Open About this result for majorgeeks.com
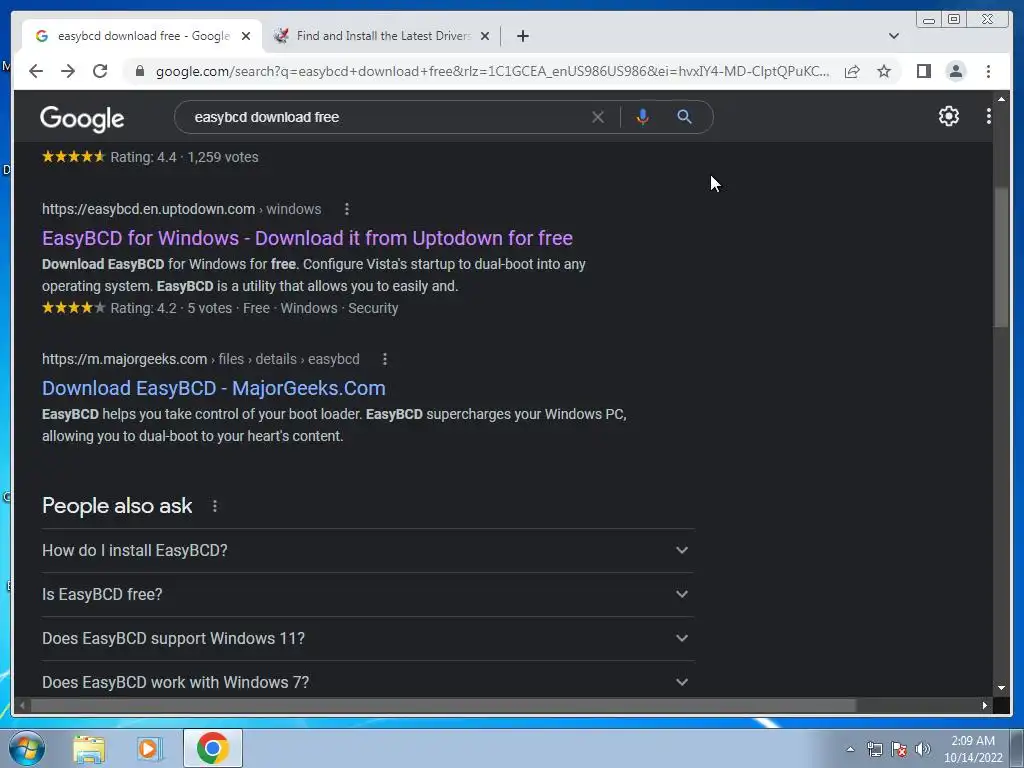Image resolution: width=1024 pixels, height=768 pixels. pos(385,359)
